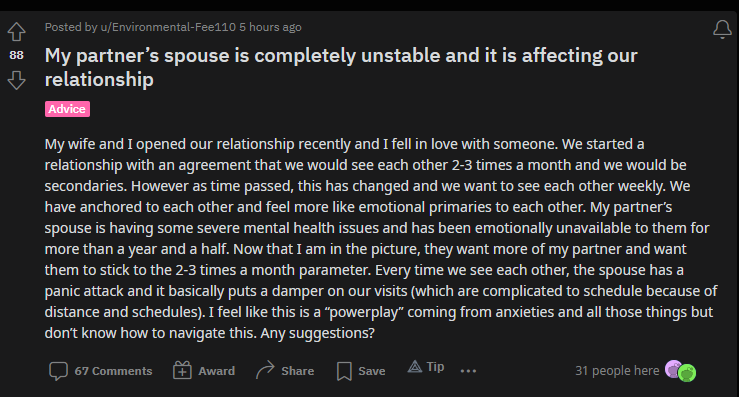Open the three-dot more options menu
739x397 pixels.
(x=468, y=371)
